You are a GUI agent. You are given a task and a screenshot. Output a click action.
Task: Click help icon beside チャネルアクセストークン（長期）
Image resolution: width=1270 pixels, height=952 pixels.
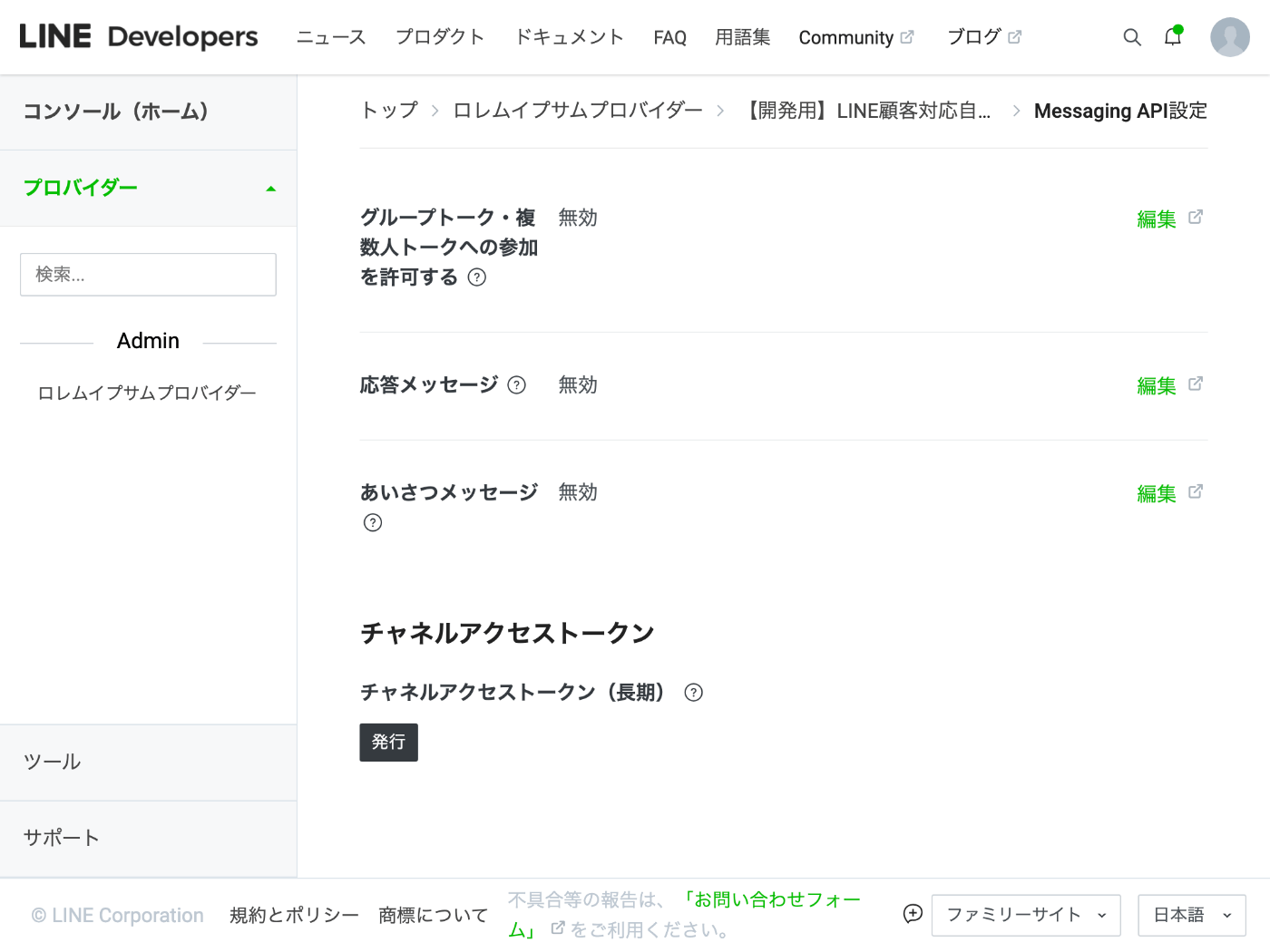(694, 693)
